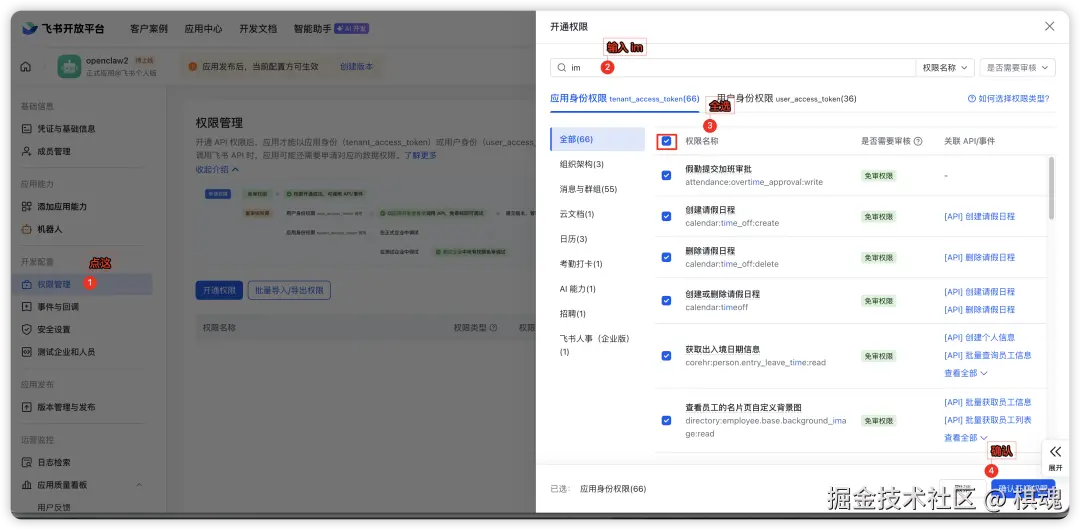Uncheck the 查看员工的名片页自定义背景图 checkbox
Image resolution: width=1080 pixels, height=530 pixels.
pos(666,420)
